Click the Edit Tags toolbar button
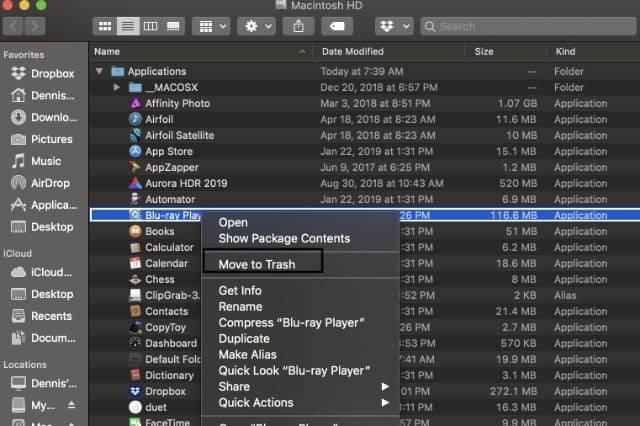Viewport: 640px width, 426px height. (339, 26)
